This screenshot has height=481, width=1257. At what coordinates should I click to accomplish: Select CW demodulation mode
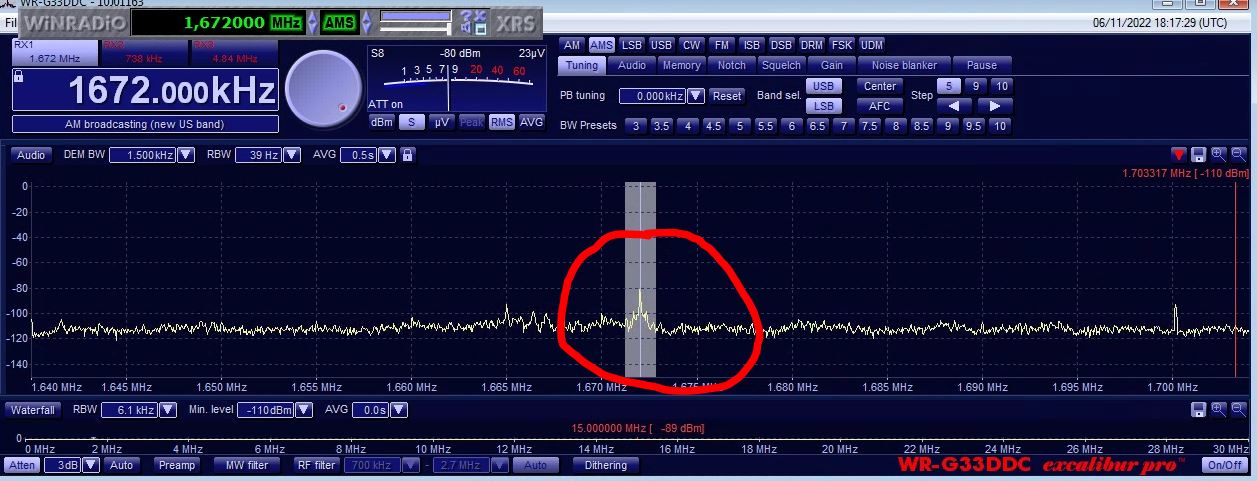691,45
